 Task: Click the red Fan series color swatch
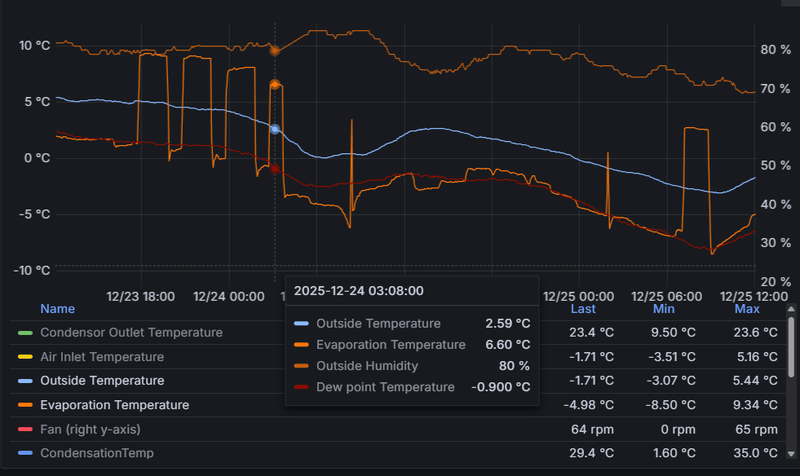(25, 429)
